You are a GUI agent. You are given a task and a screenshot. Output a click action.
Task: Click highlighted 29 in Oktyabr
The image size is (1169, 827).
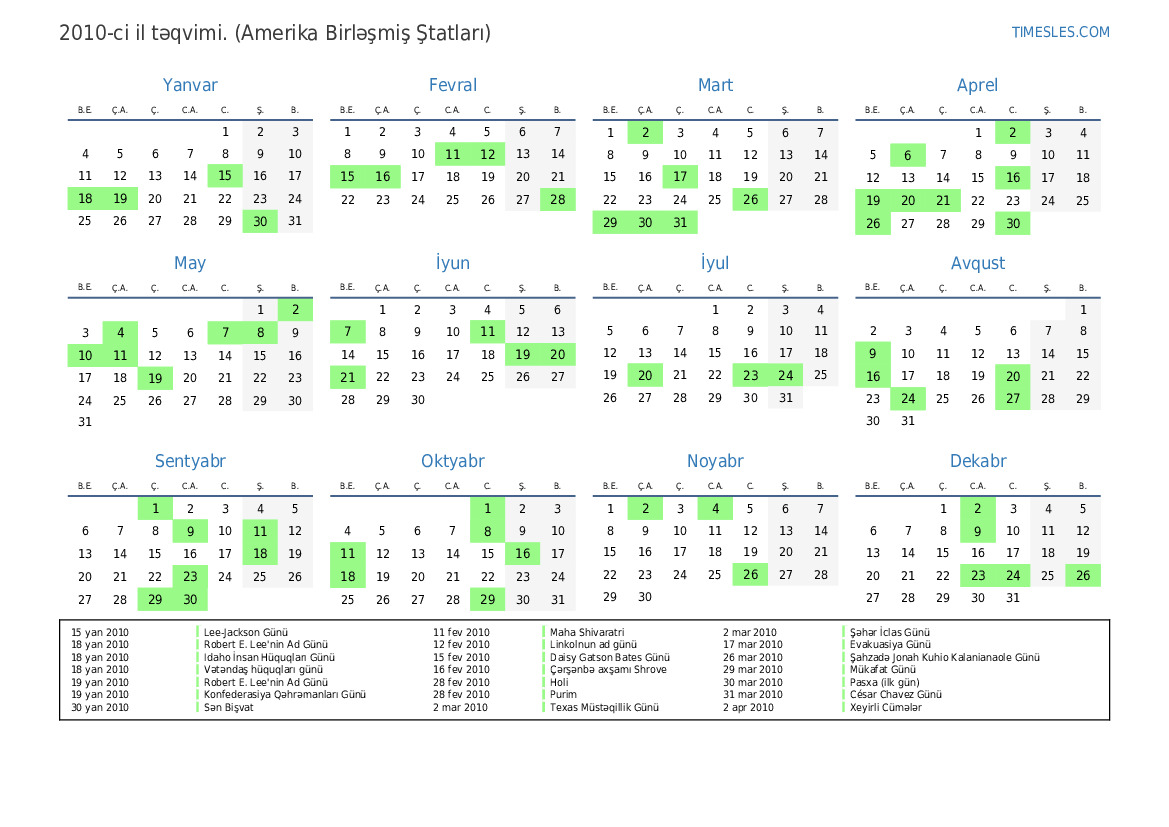click(x=487, y=600)
